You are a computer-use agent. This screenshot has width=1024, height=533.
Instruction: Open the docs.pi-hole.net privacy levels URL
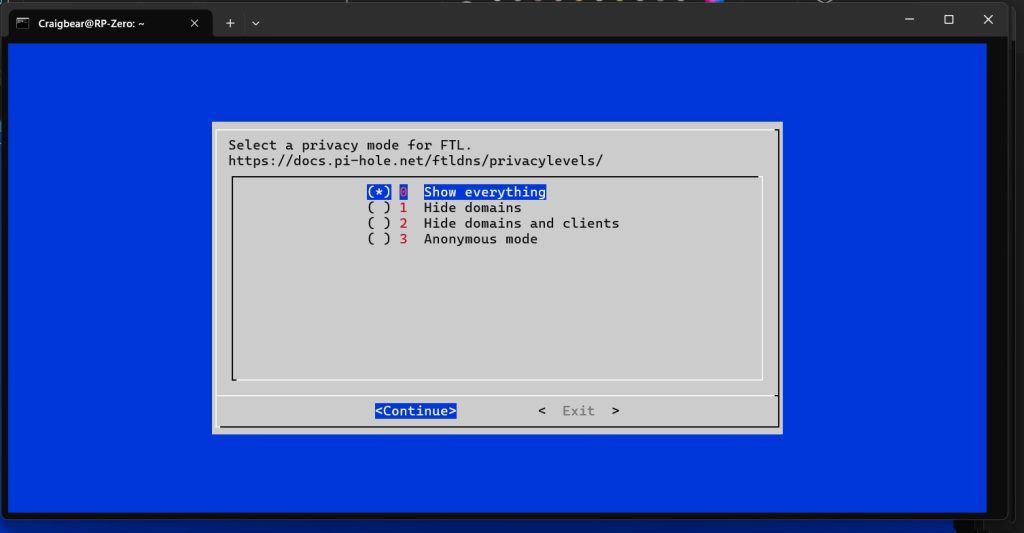(415, 160)
